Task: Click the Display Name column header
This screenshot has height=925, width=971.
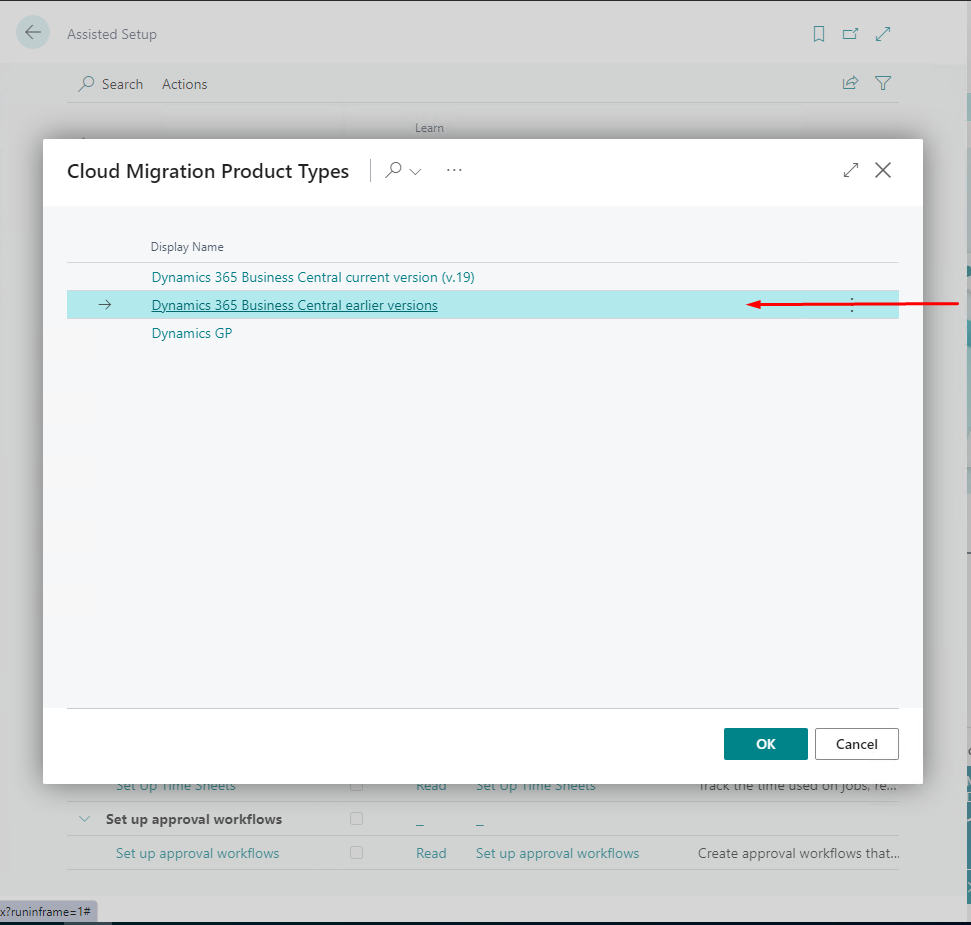Action: 187,247
